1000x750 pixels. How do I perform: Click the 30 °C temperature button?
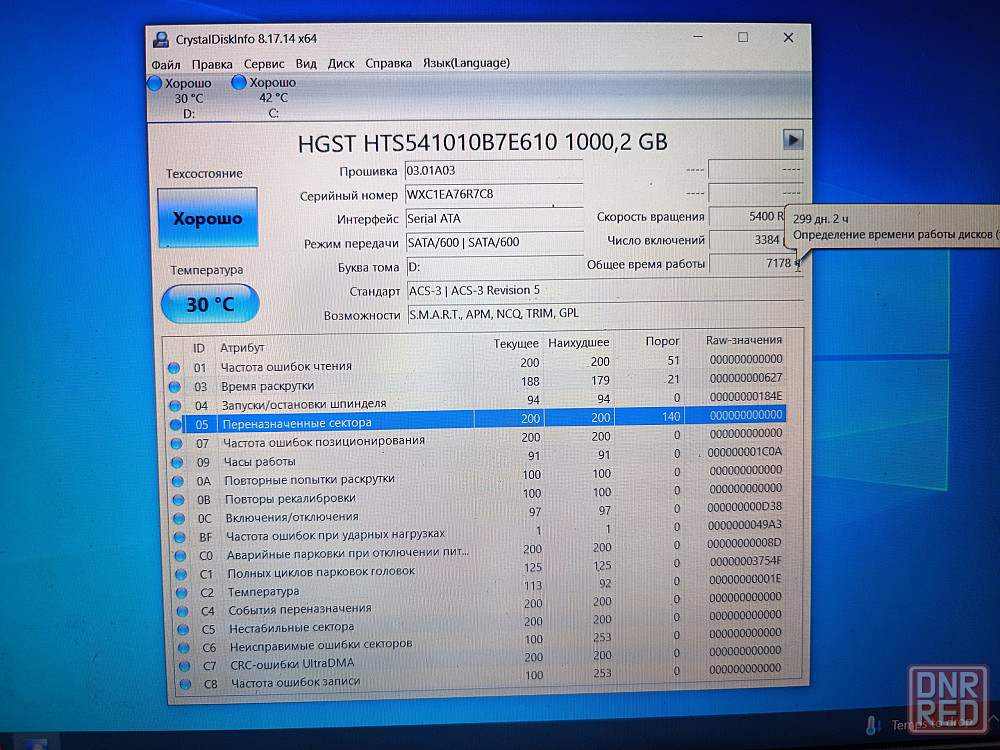210,304
